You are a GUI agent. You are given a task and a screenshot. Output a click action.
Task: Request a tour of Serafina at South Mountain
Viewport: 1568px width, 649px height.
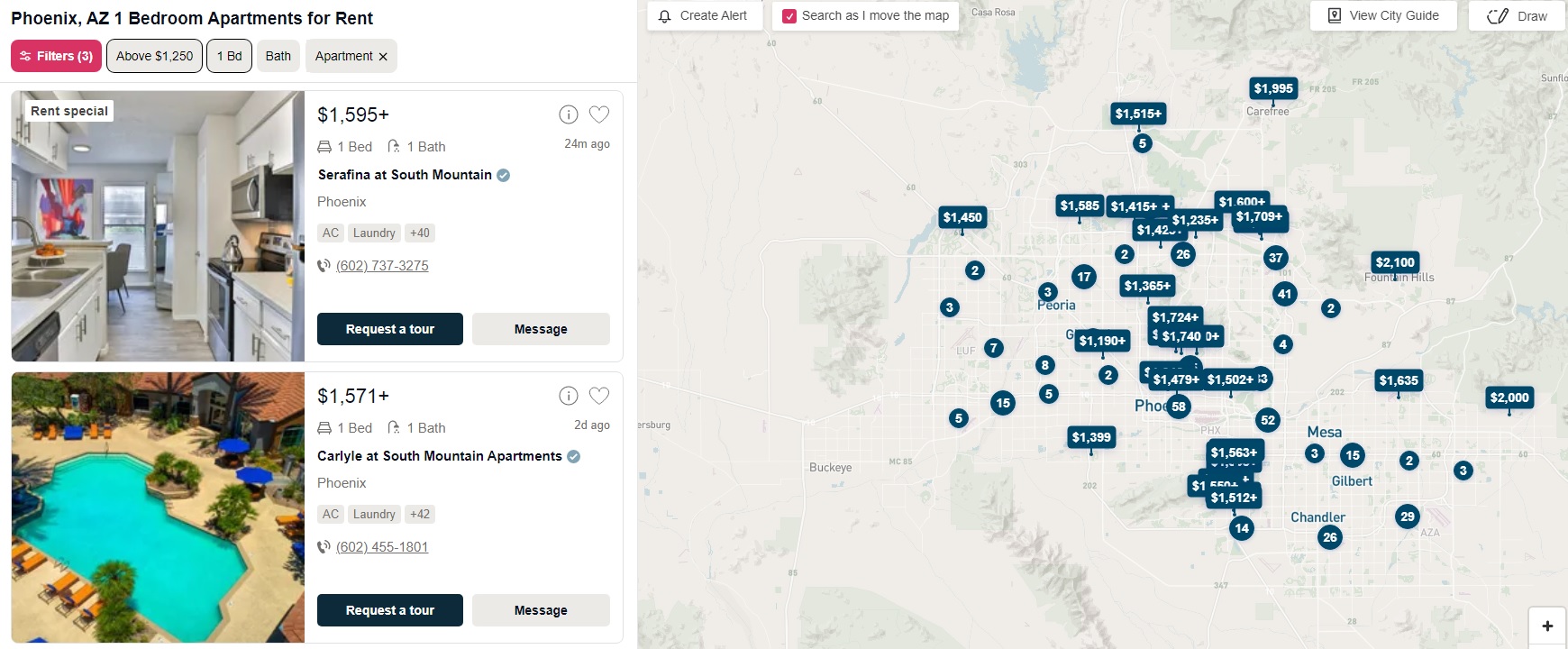pos(390,329)
